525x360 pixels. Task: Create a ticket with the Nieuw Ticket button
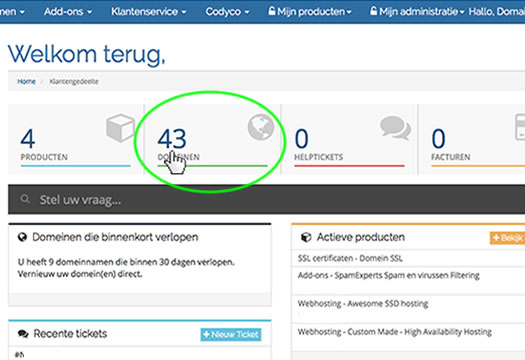point(231,334)
